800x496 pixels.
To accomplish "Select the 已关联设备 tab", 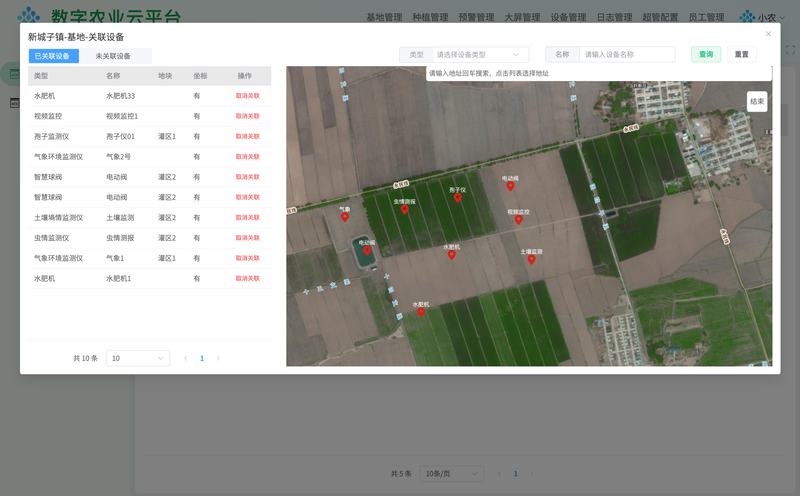I will pos(53,56).
